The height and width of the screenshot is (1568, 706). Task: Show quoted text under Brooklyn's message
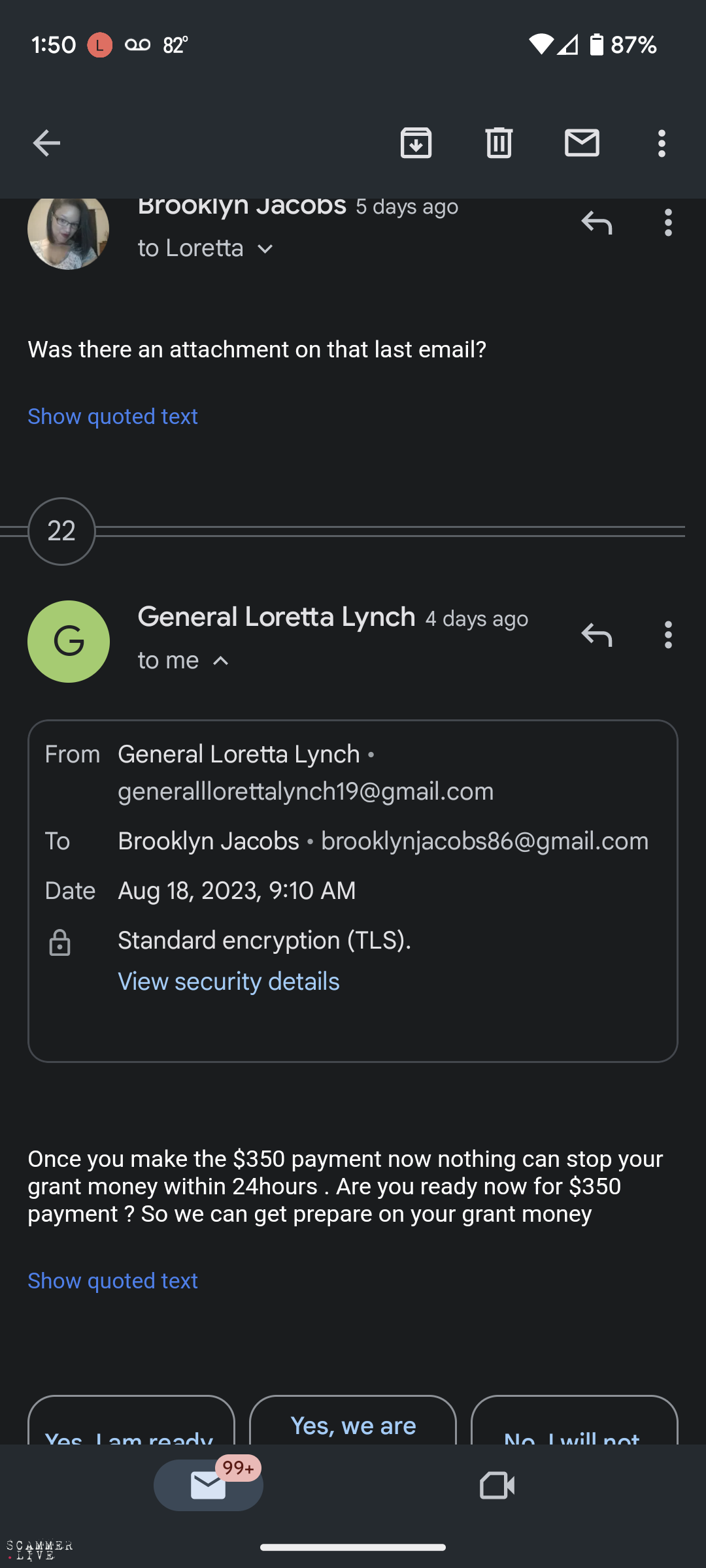112,416
